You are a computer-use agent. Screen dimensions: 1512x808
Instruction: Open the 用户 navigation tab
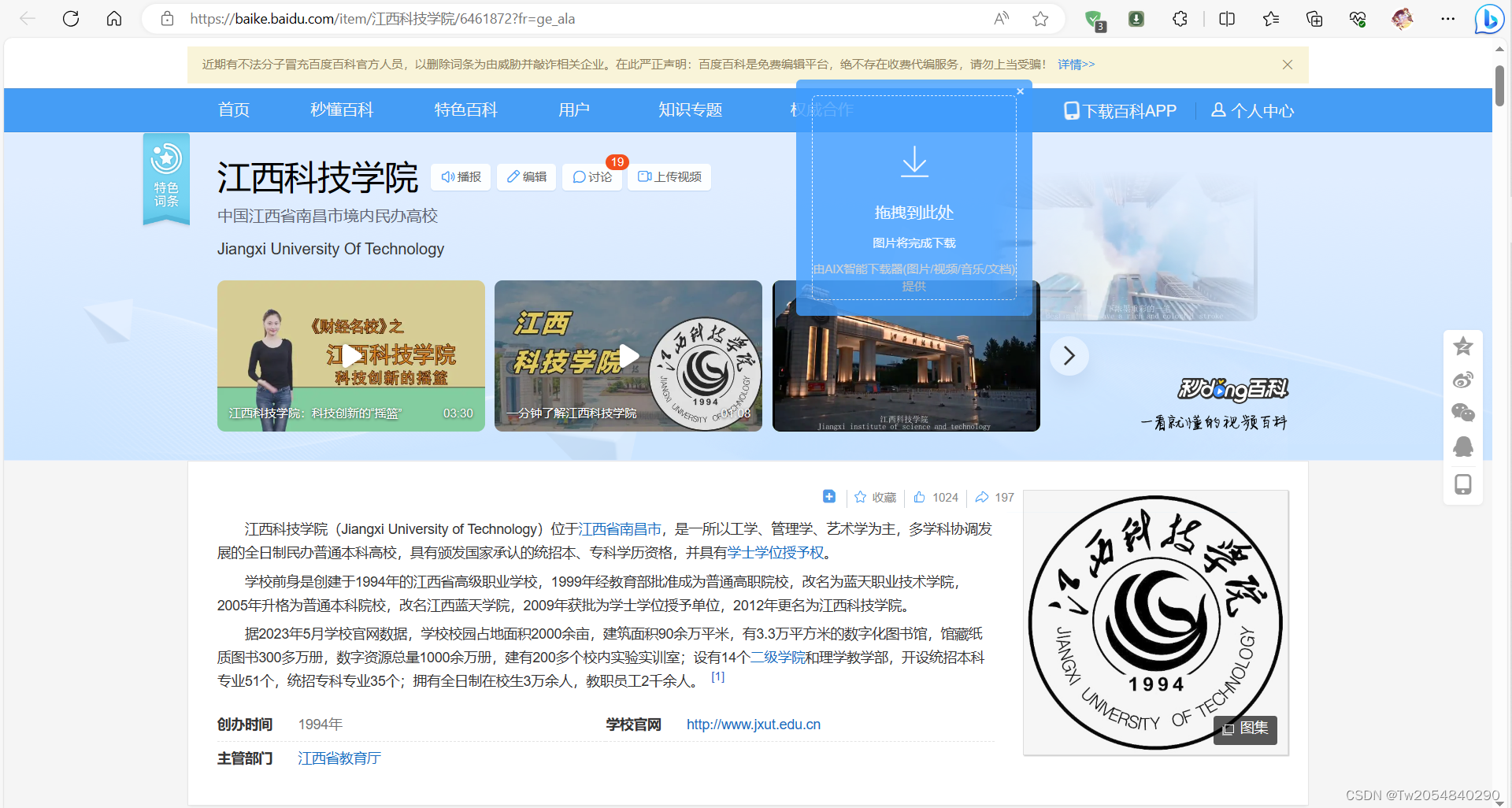pos(574,110)
